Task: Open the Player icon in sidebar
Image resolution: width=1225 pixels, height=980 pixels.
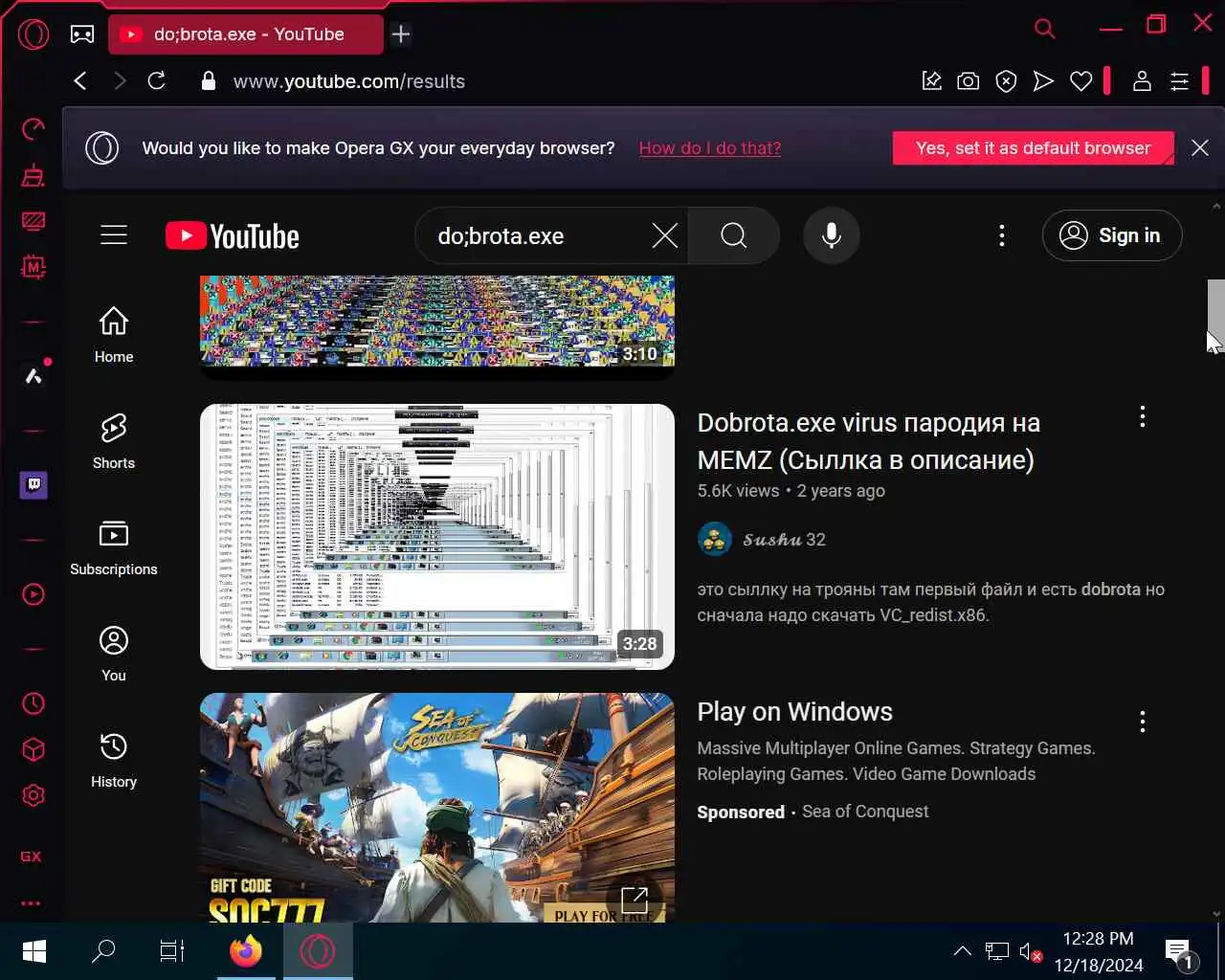Action: (x=33, y=594)
